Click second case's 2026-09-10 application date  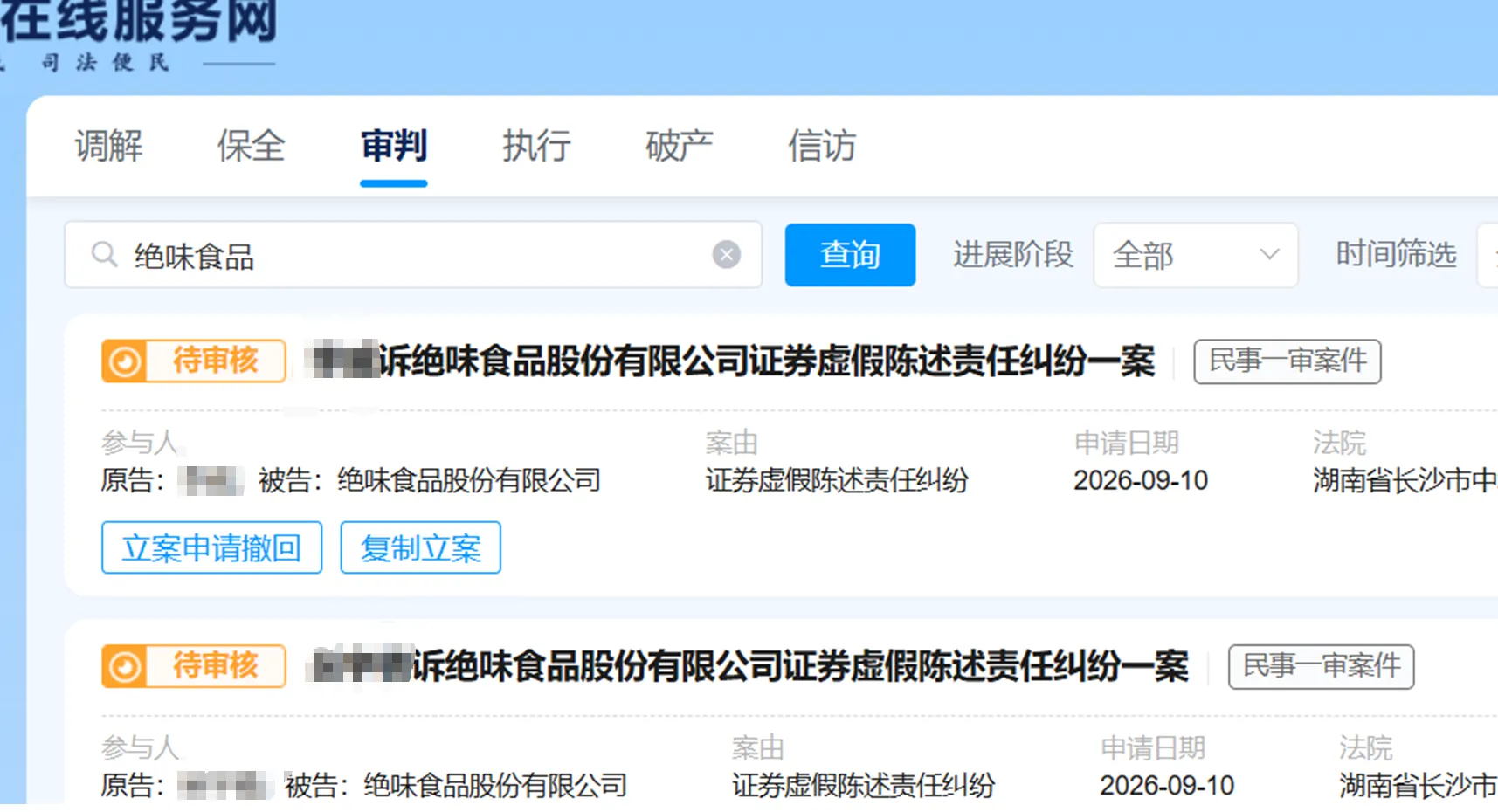pyautogui.click(x=1167, y=786)
